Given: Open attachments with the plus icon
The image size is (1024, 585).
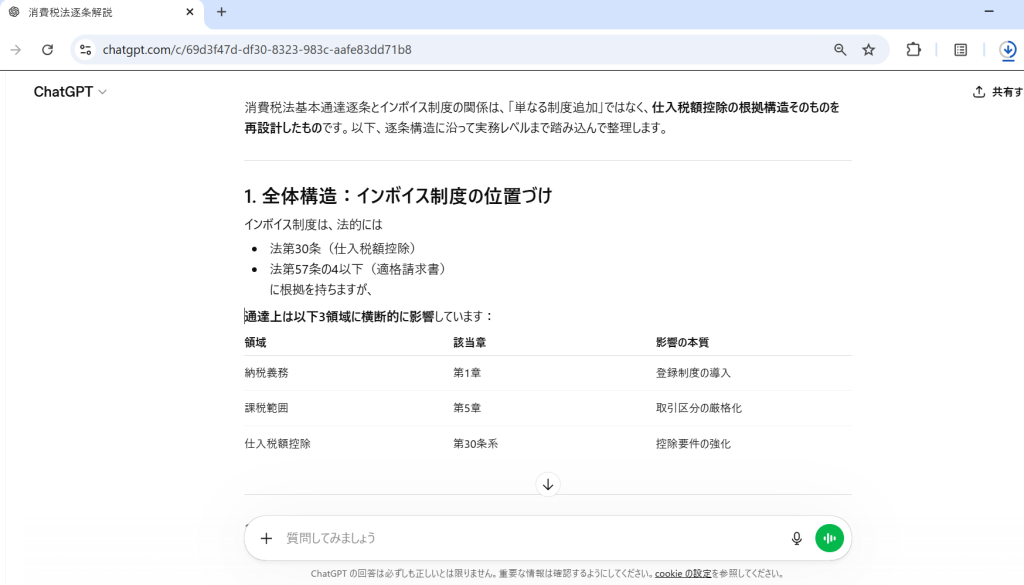Looking at the screenshot, I should 266,538.
